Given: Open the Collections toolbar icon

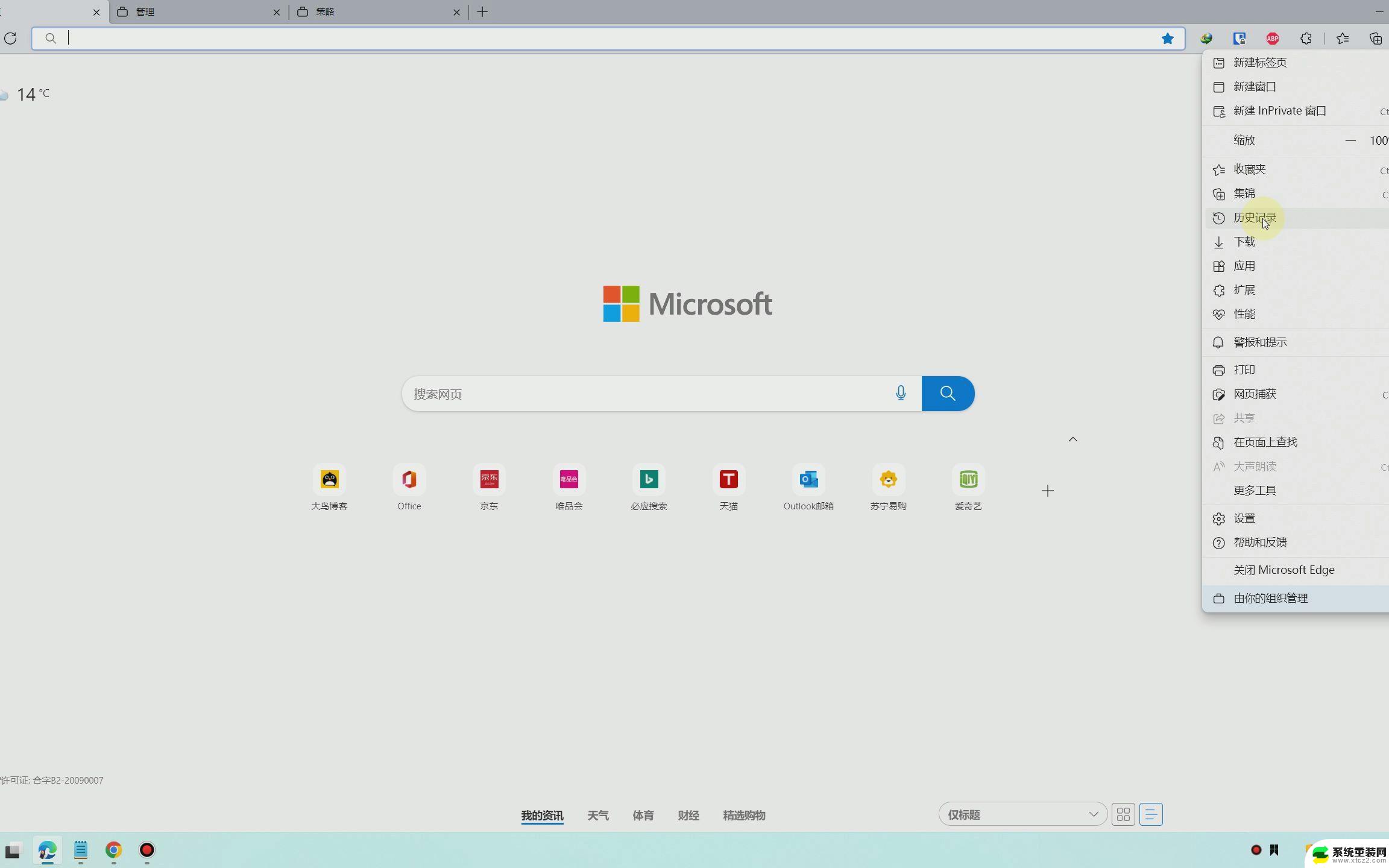Looking at the screenshot, I should click(1376, 39).
